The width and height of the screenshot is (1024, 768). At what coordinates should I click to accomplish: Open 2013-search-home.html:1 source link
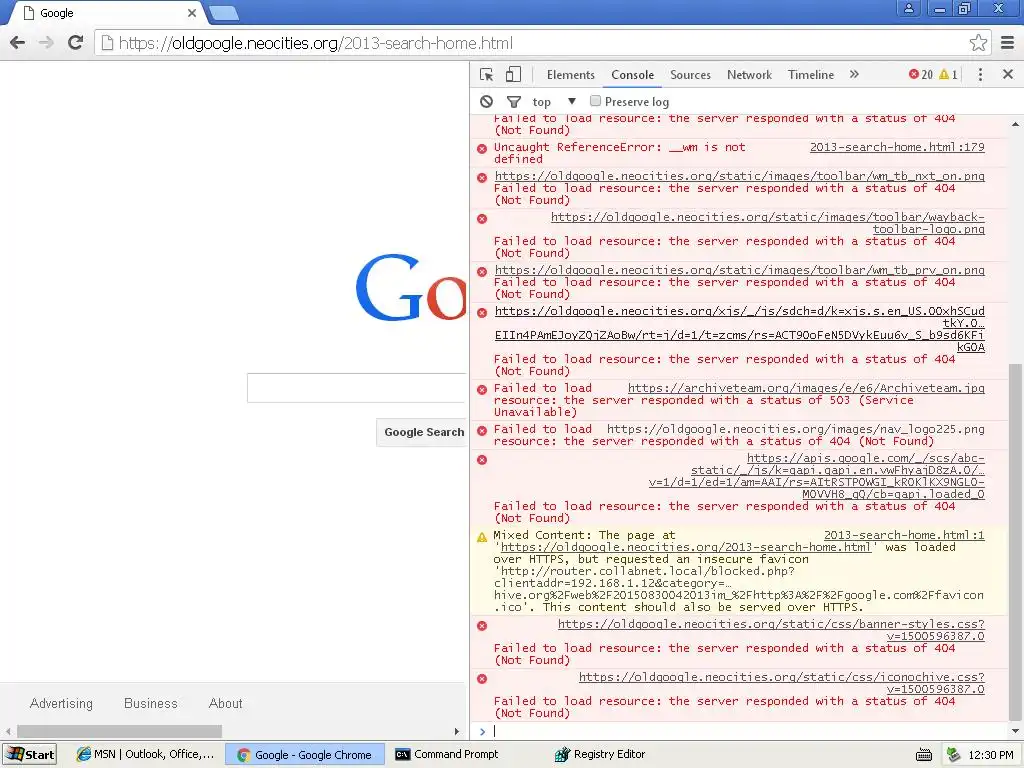click(904, 535)
